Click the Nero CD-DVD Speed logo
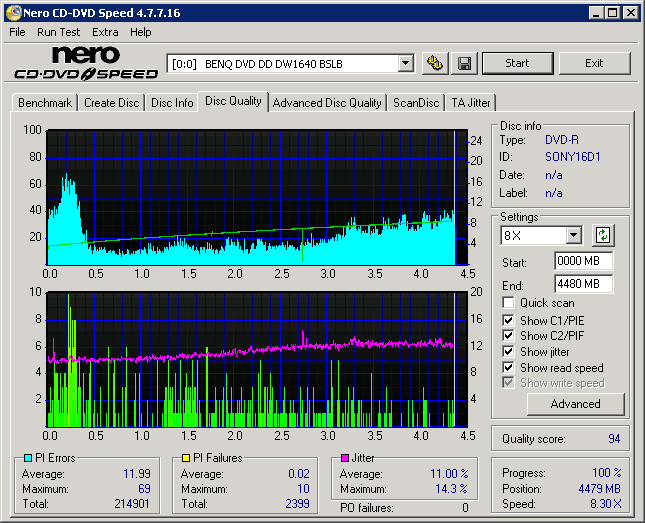 86,63
